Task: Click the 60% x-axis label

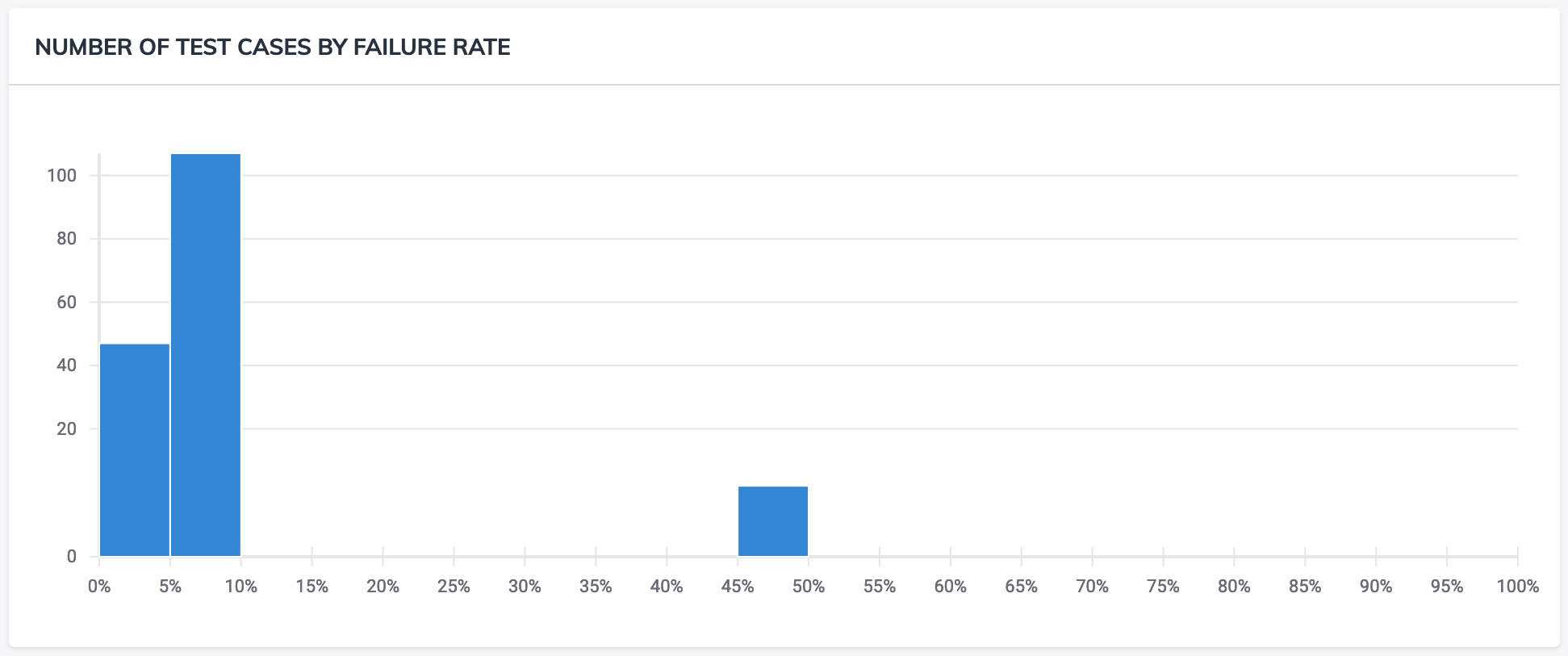Action: point(951,587)
